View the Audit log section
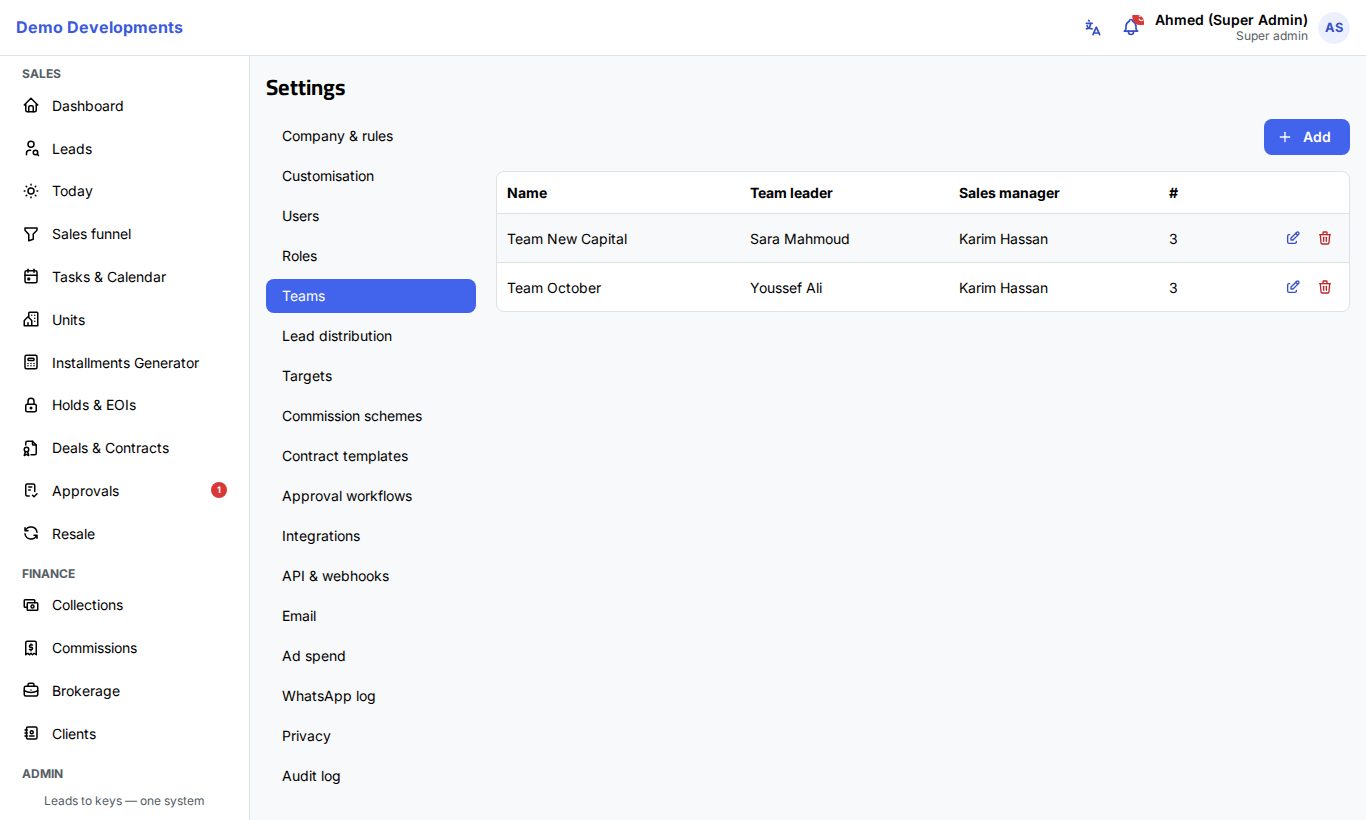The height and width of the screenshot is (820, 1366). [371, 776]
